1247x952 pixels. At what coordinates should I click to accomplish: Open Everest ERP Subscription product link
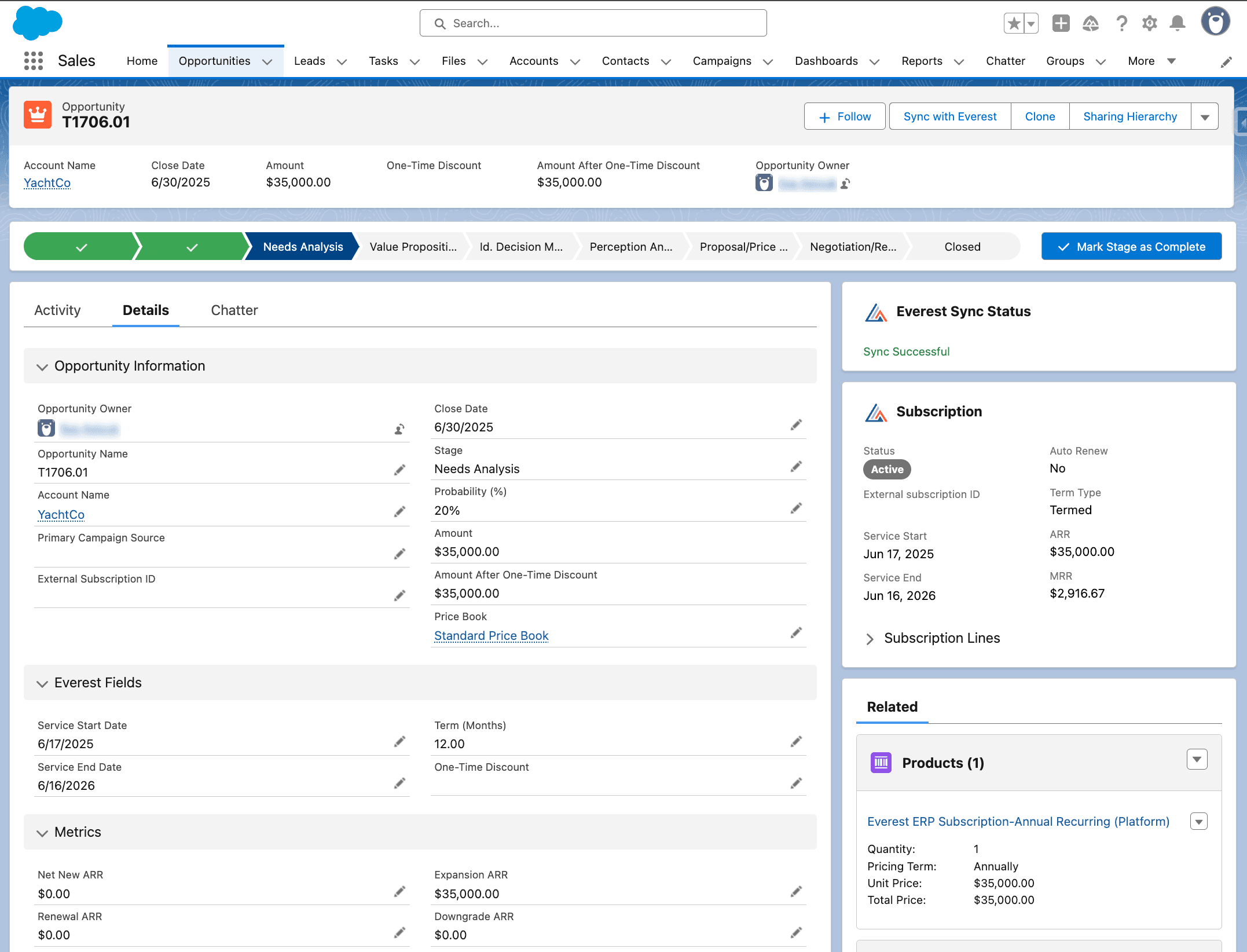(1018, 822)
